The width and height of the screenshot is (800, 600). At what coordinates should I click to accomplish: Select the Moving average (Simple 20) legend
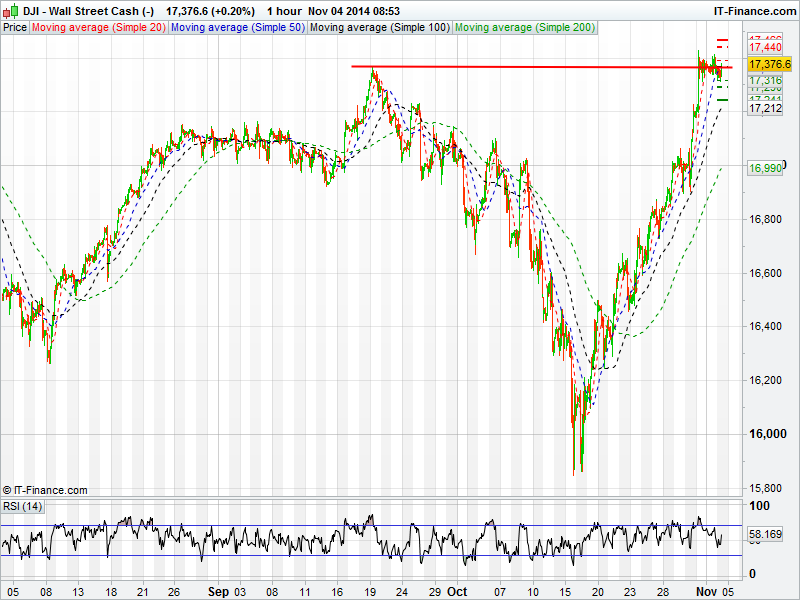(99, 28)
